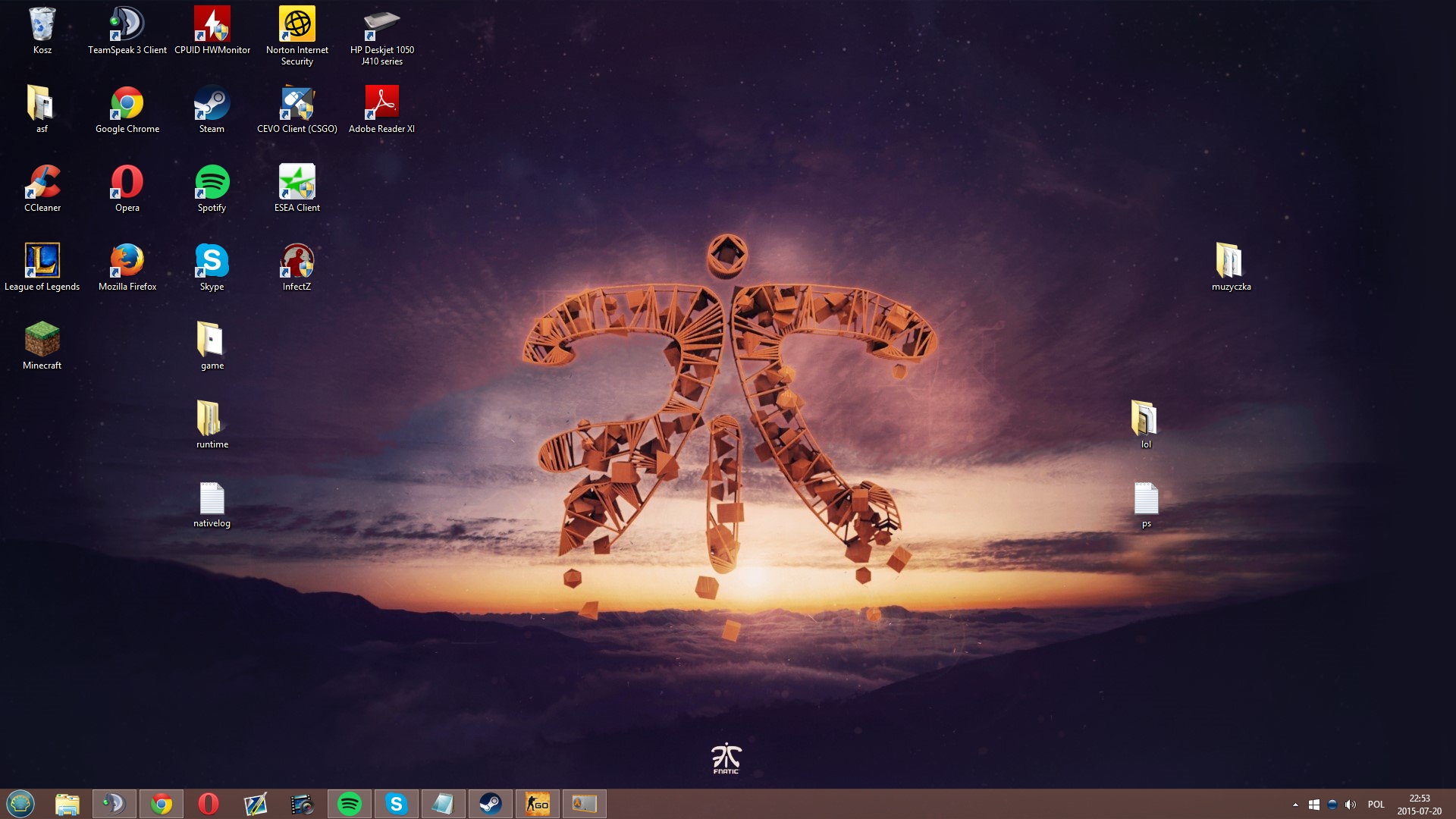This screenshot has width=1456, height=819.
Task: Select the Opera desktop shortcut
Action: tap(127, 189)
